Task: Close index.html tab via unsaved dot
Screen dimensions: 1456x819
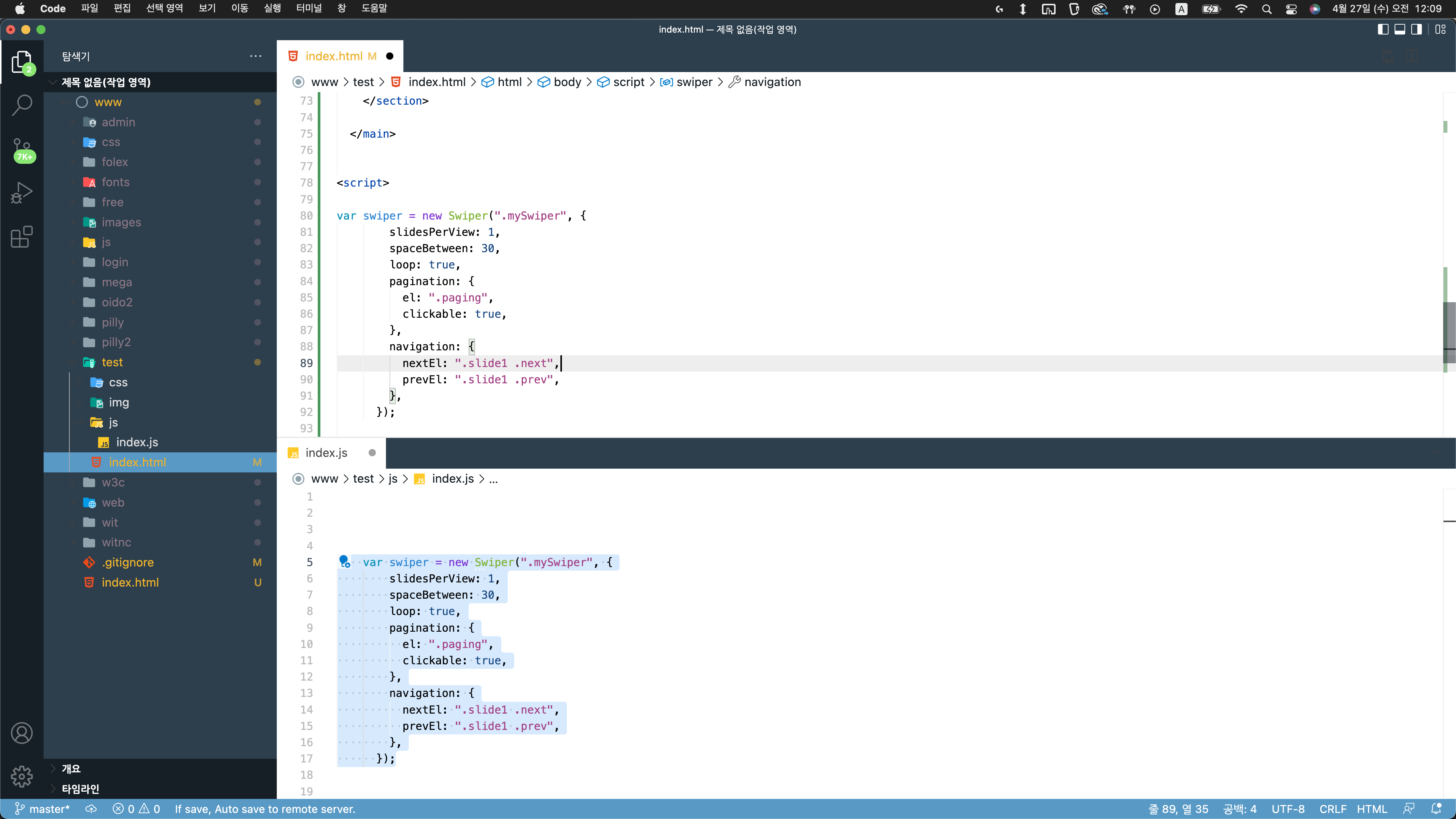Action: pyautogui.click(x=389, y=56)
